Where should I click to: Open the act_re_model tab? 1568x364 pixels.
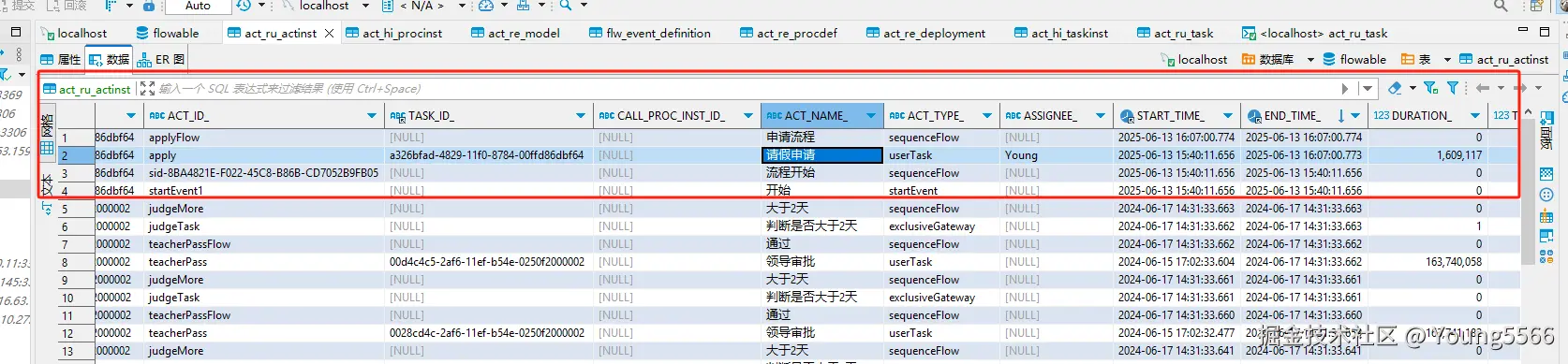pyautogui.click(x=516, y=33)
